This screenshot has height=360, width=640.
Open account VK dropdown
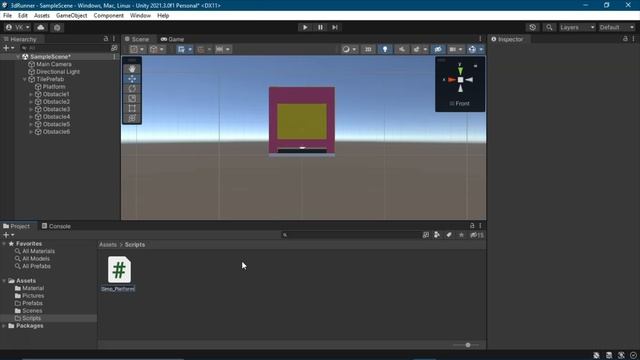17,27
